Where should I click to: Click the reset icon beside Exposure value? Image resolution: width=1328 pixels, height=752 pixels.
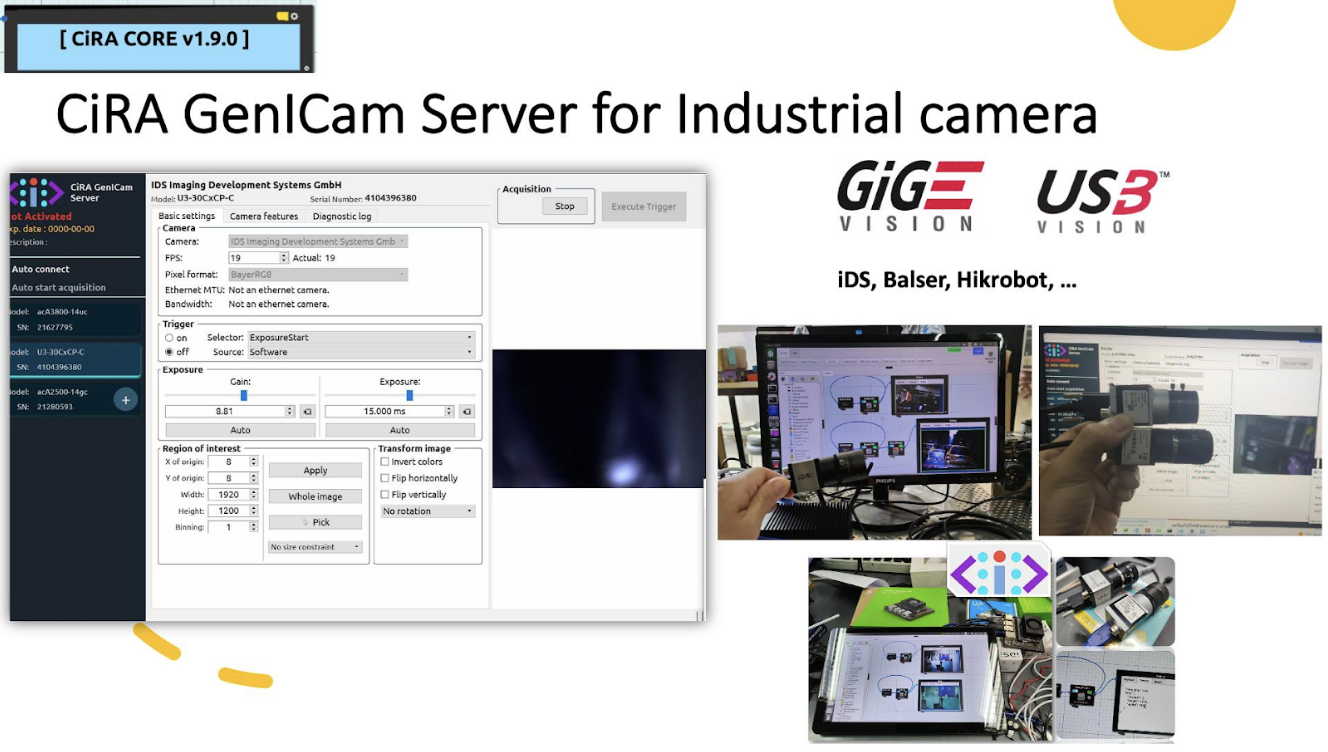click(x=467, y=411)
